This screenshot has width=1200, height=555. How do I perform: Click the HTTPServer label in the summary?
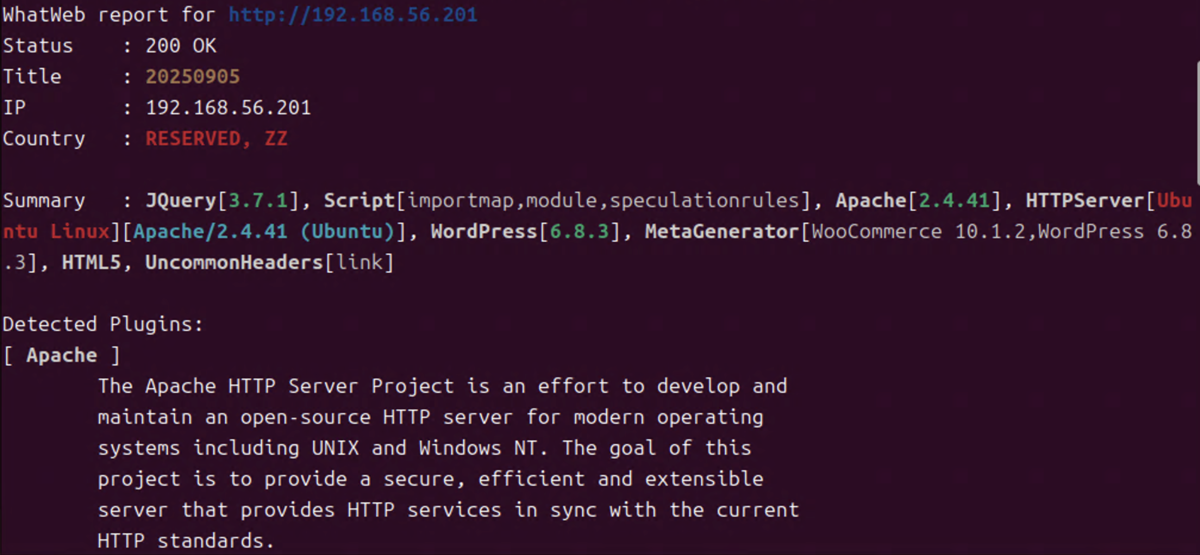point(1086,201)
